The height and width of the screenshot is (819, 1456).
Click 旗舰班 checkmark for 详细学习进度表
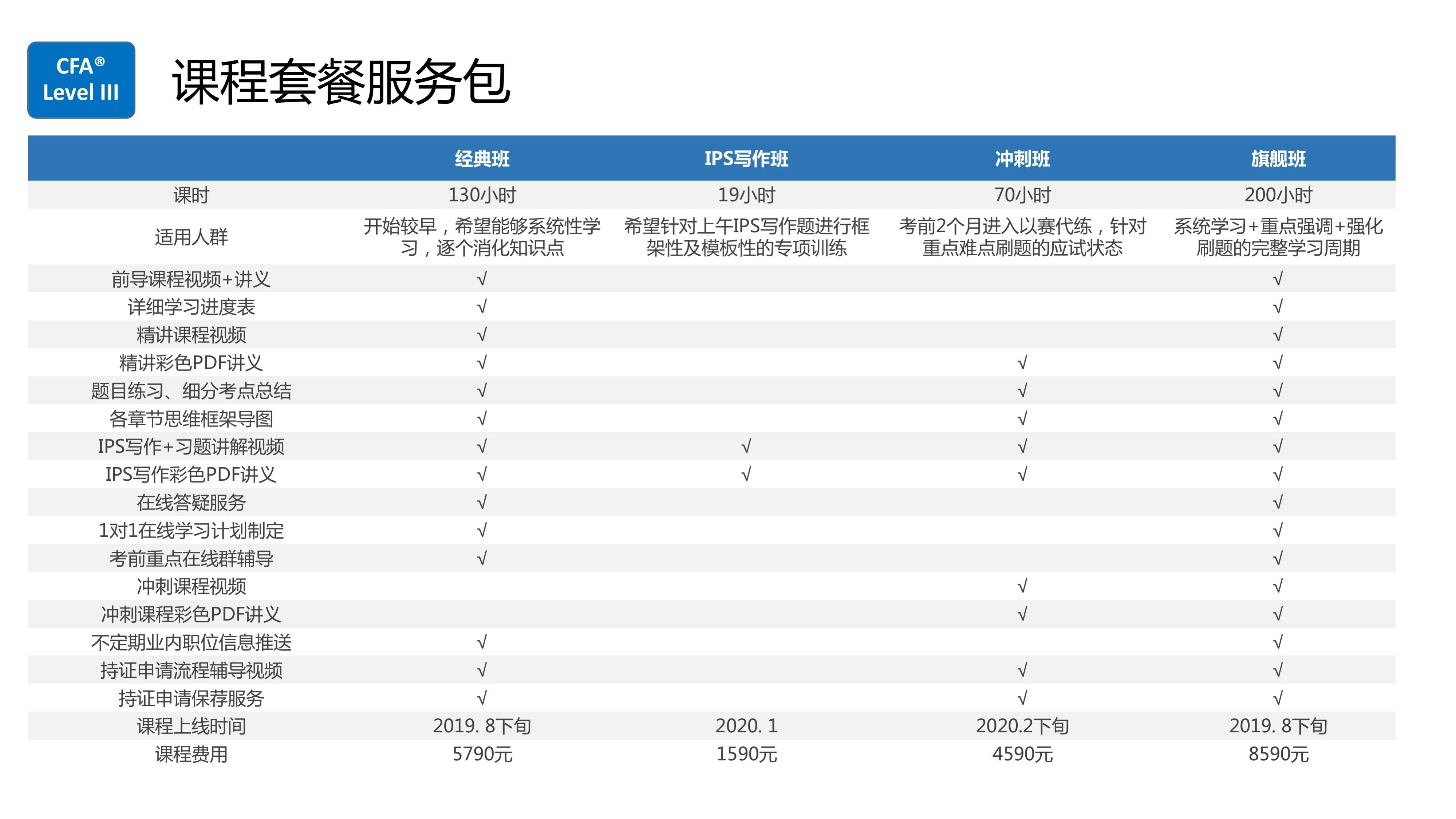pyautogui.click(x=1277, y=307)
